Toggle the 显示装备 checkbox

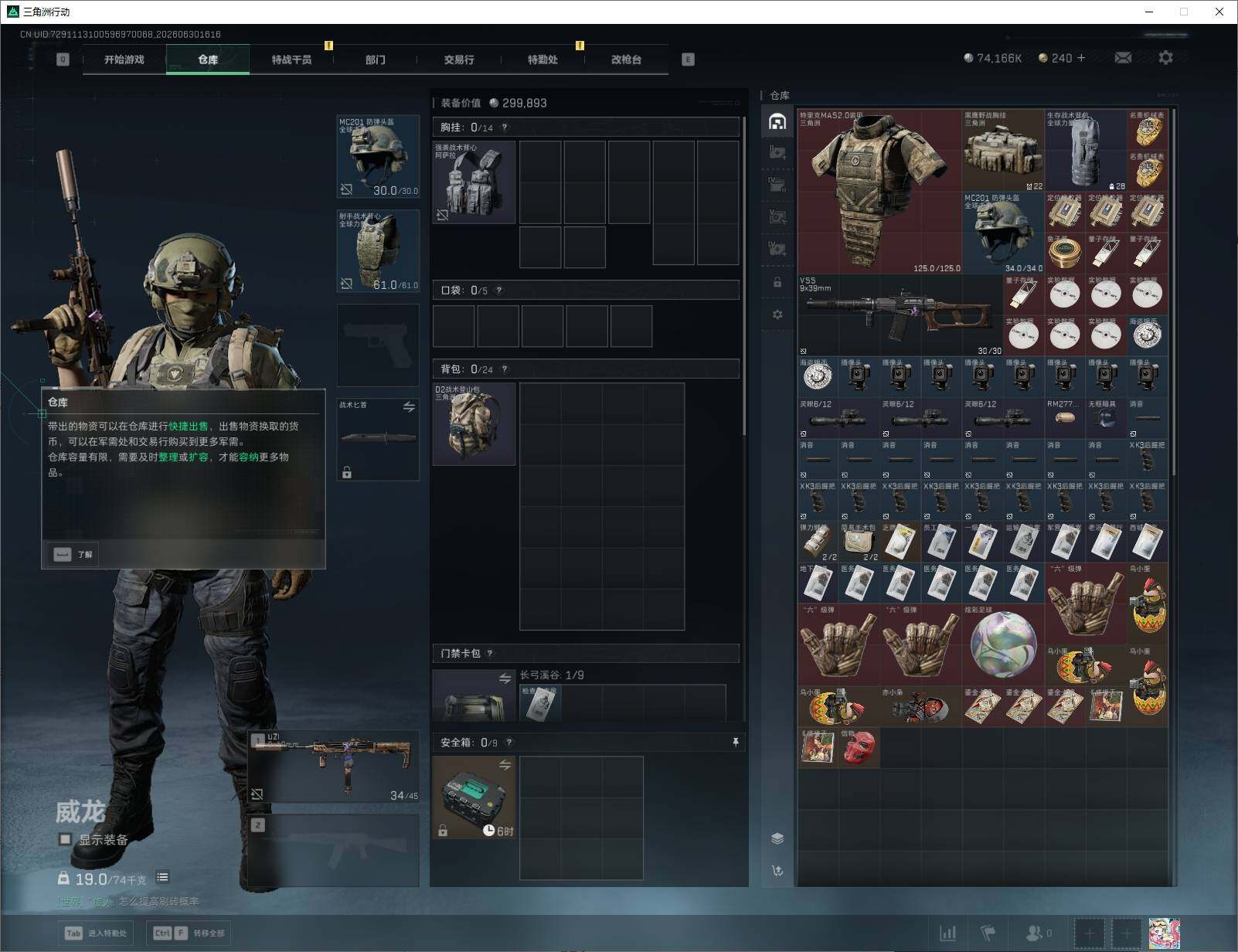click(x=65, y=839)
